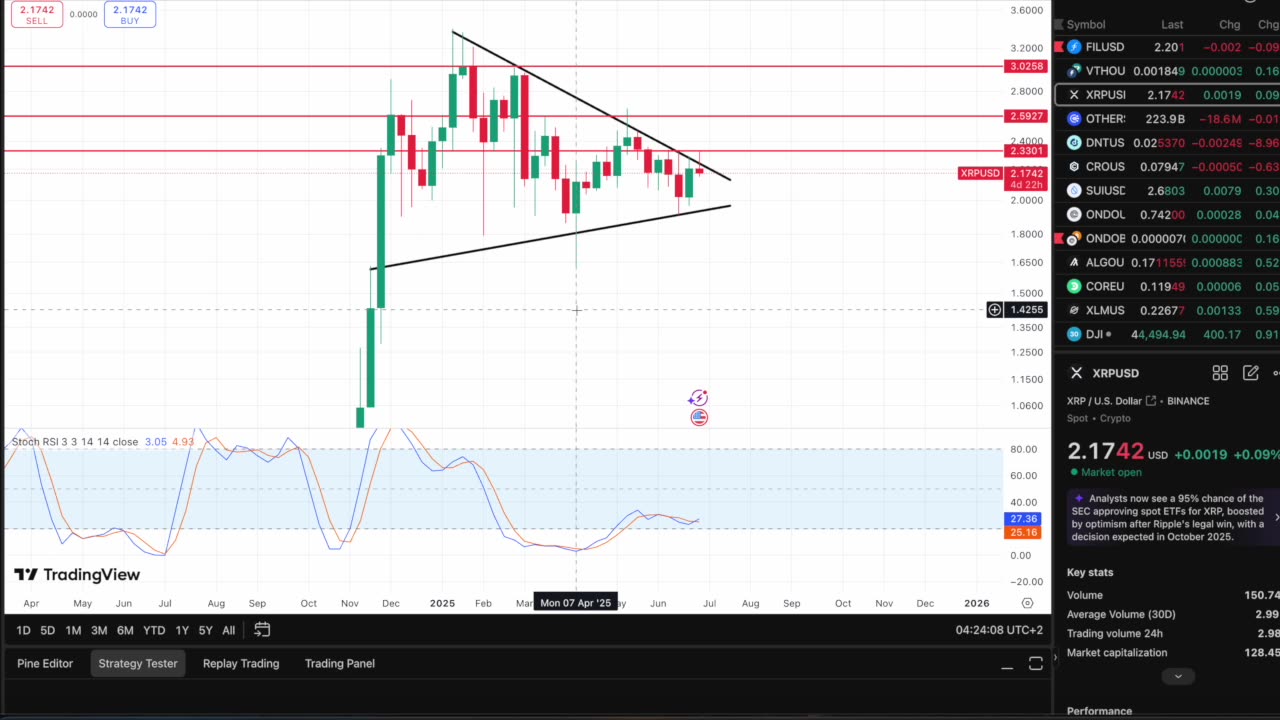Select DJI in the watchlist
Image resolution: width=1280 pixels, height=720 pixels.
tap(1166, 335)
